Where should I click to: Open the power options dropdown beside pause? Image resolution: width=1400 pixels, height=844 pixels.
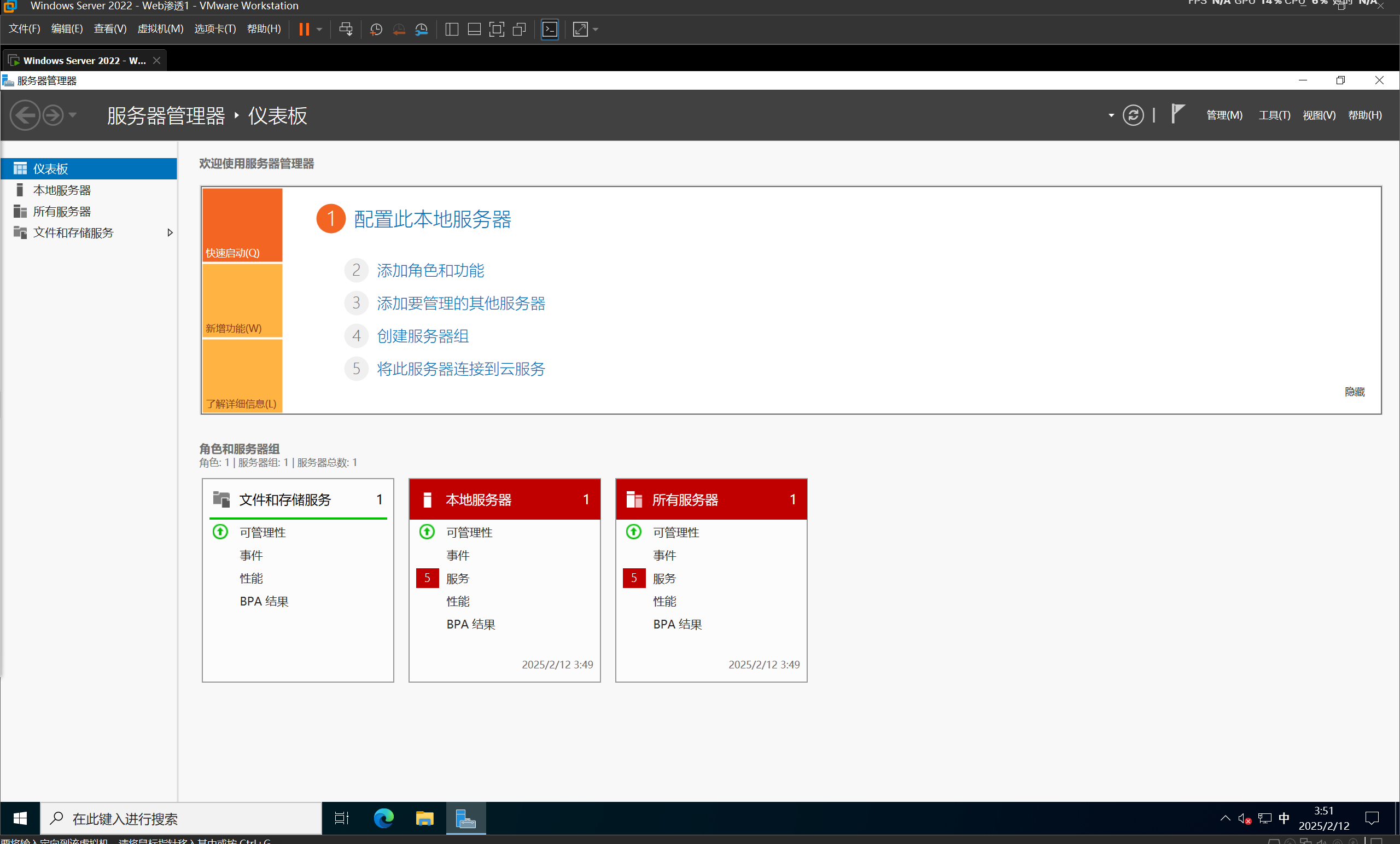coord(319,30)
